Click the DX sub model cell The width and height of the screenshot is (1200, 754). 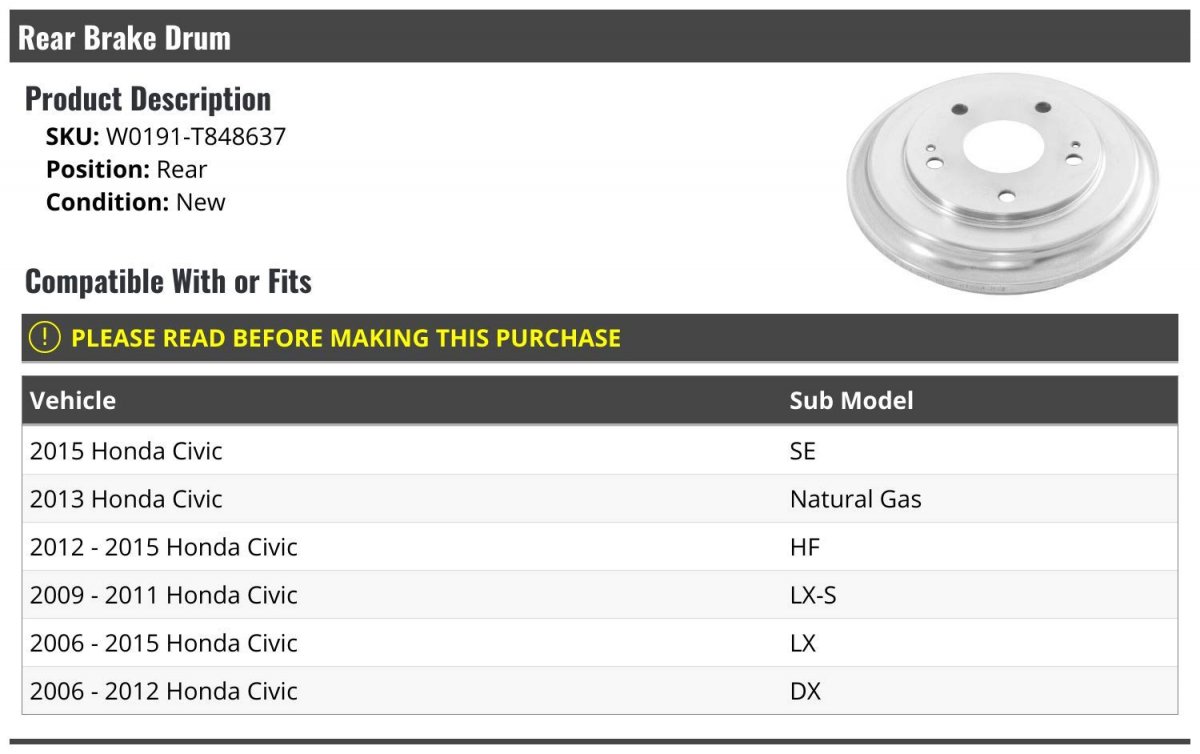(x=805, y=691)
